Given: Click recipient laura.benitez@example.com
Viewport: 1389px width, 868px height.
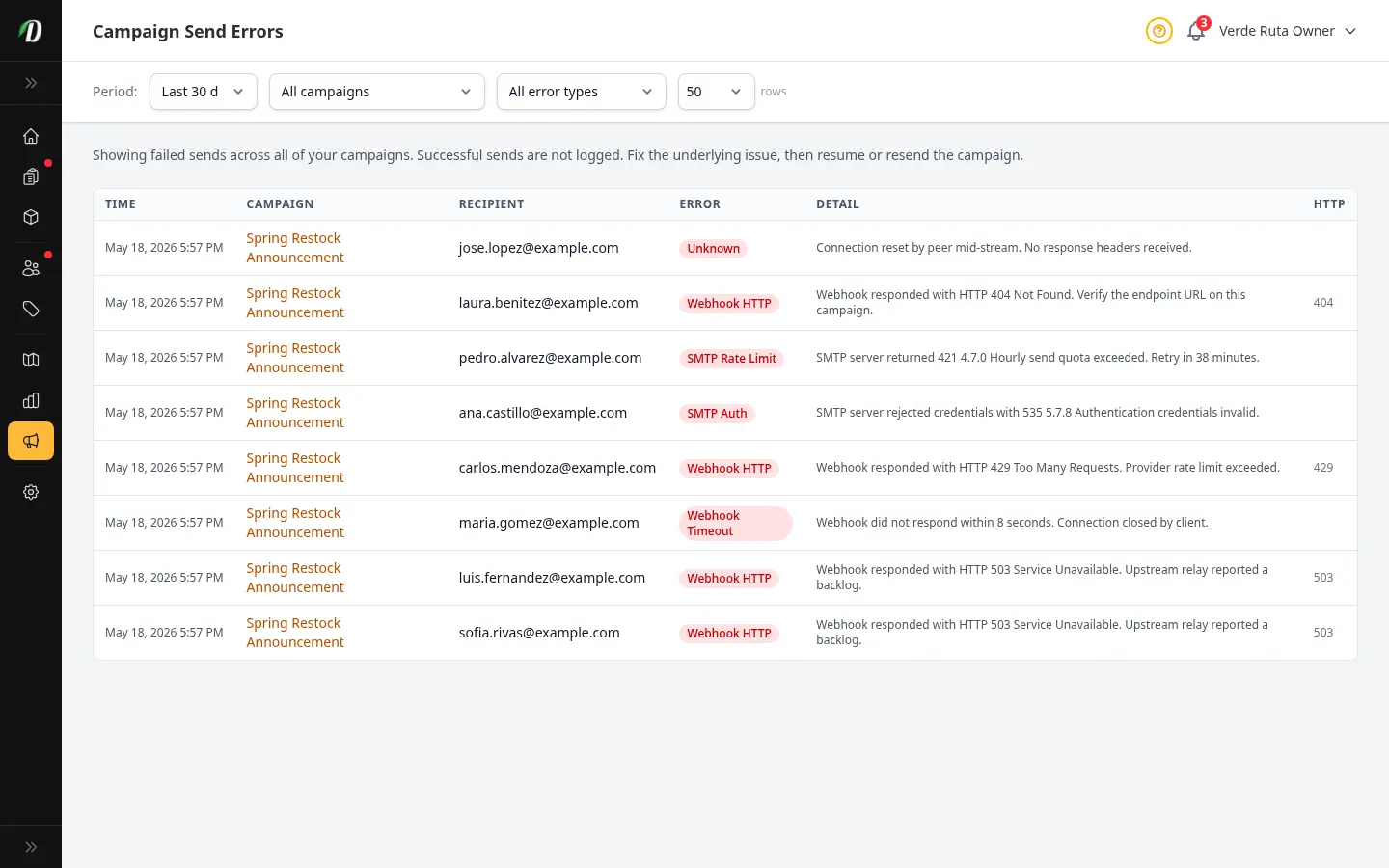Looking at the screenshot, I should [549, 303].
